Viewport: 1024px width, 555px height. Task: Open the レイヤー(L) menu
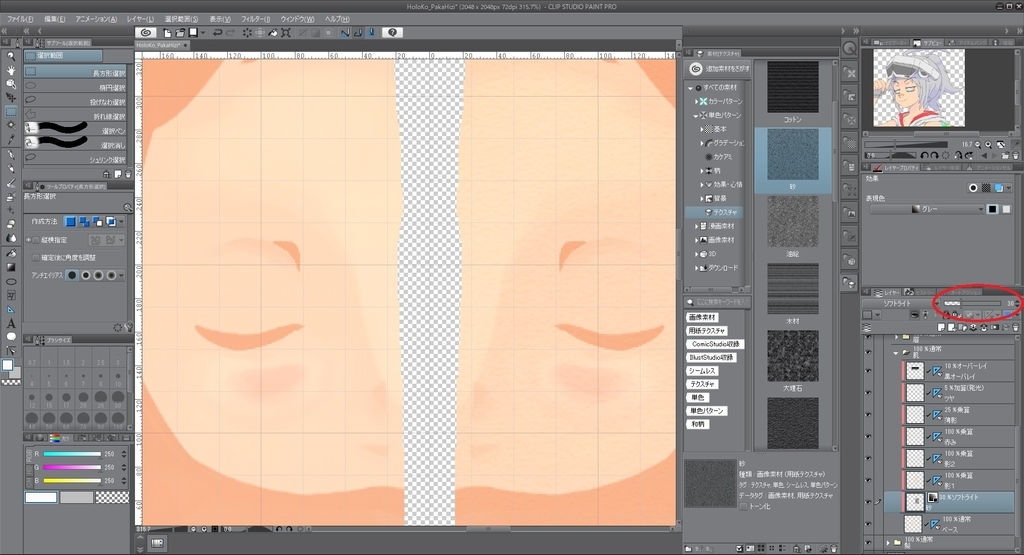coord(140,19)
